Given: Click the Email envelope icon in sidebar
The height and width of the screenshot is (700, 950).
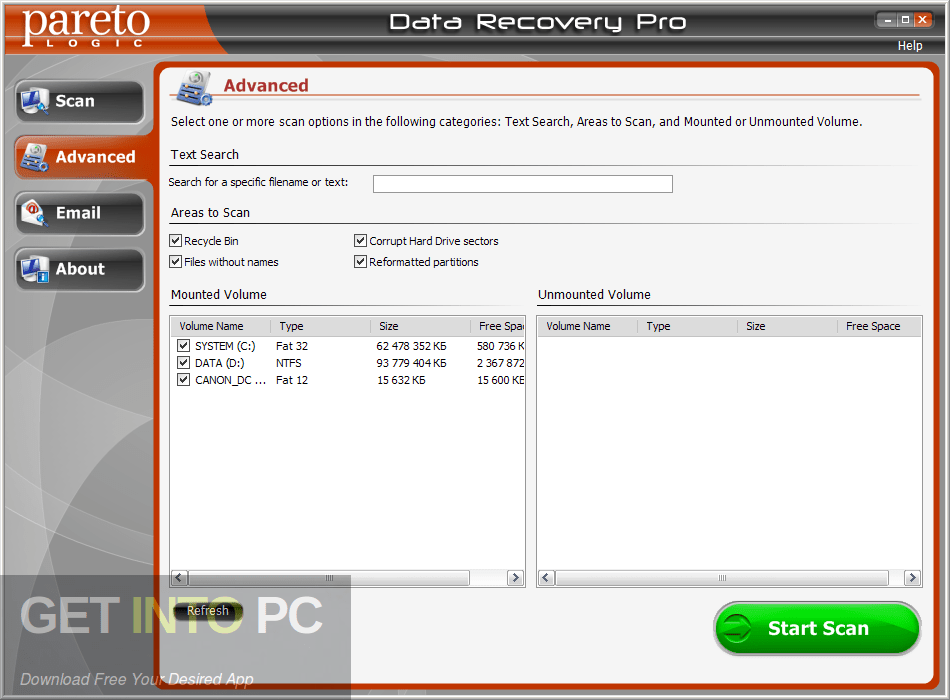Looking at the screenshot, I should click(34, 213).
